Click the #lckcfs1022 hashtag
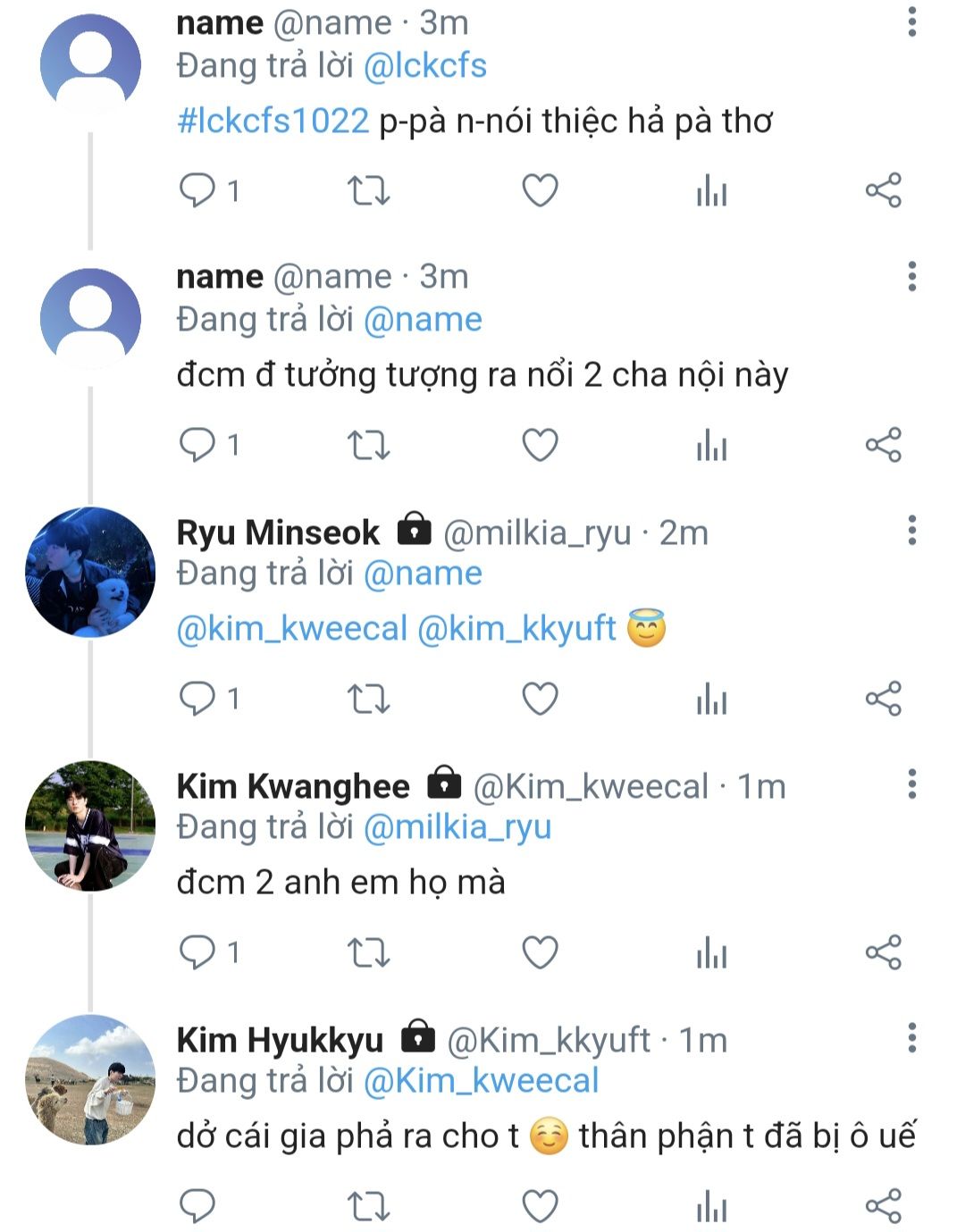The height and width of the screenshot is (1232, 965). (273, 121)
